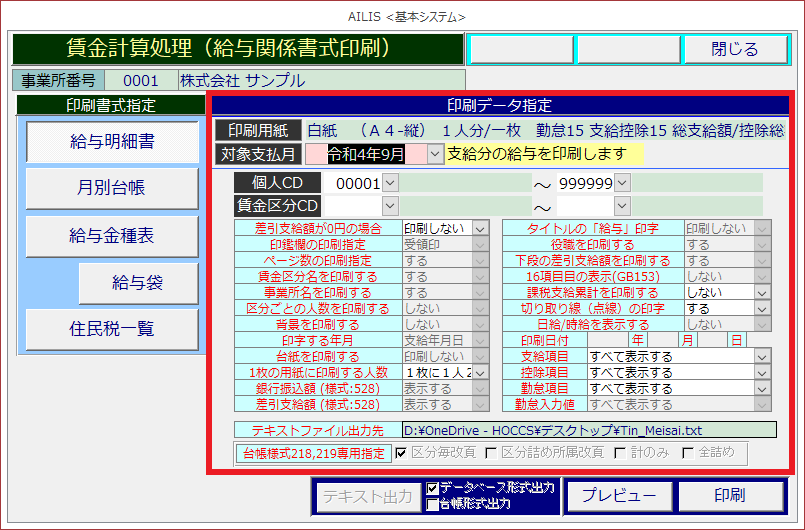Click テキストファイル出力先 path field

point(588,430)
